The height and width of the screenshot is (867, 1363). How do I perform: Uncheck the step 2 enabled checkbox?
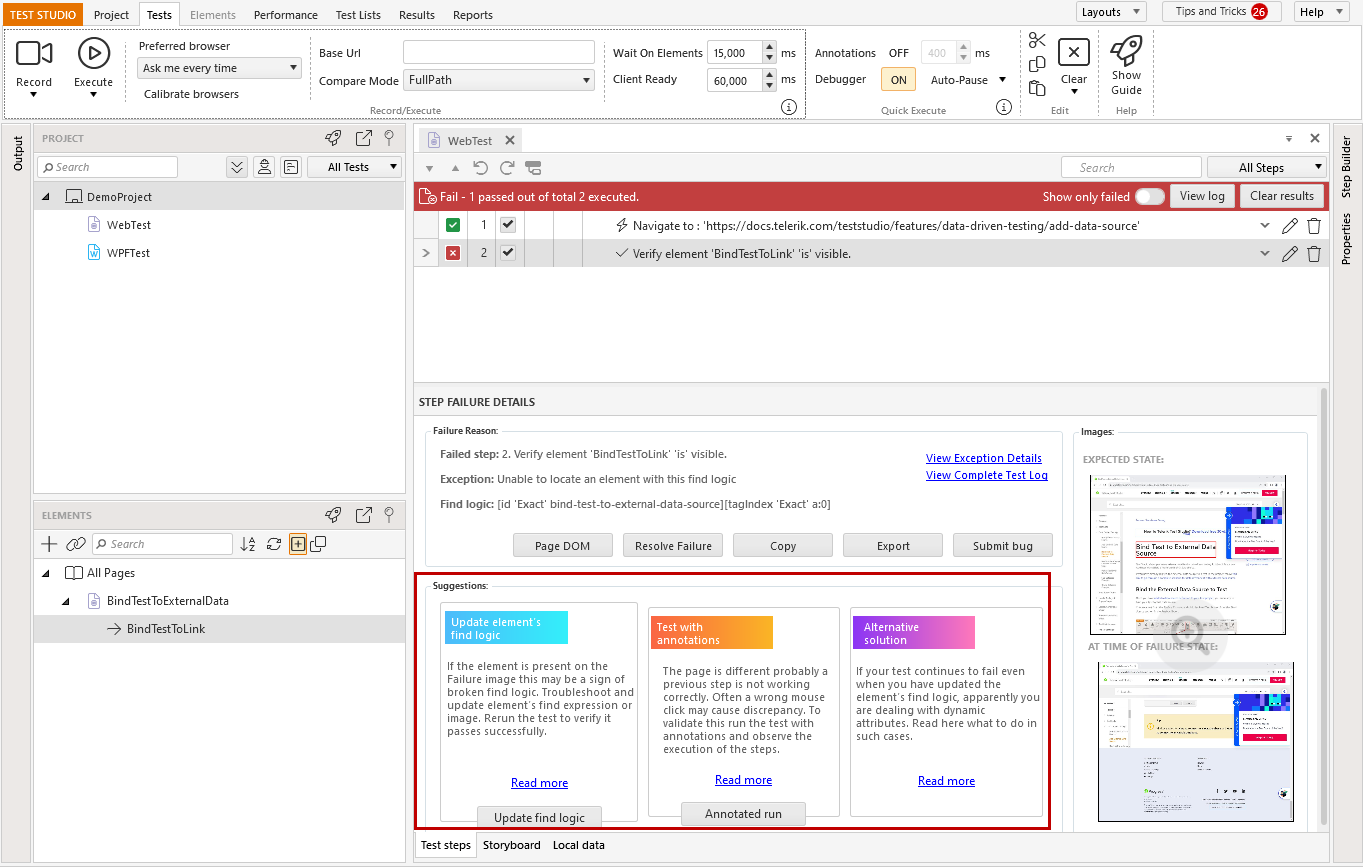click(x=508, y=253)
